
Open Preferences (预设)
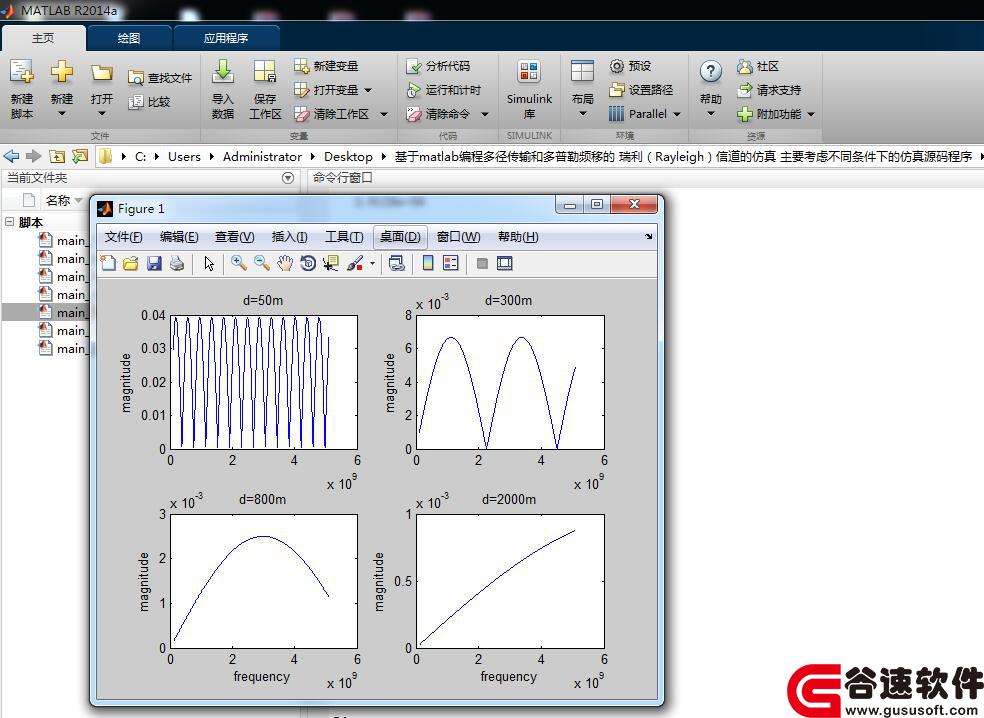click(x=630, y=66)
